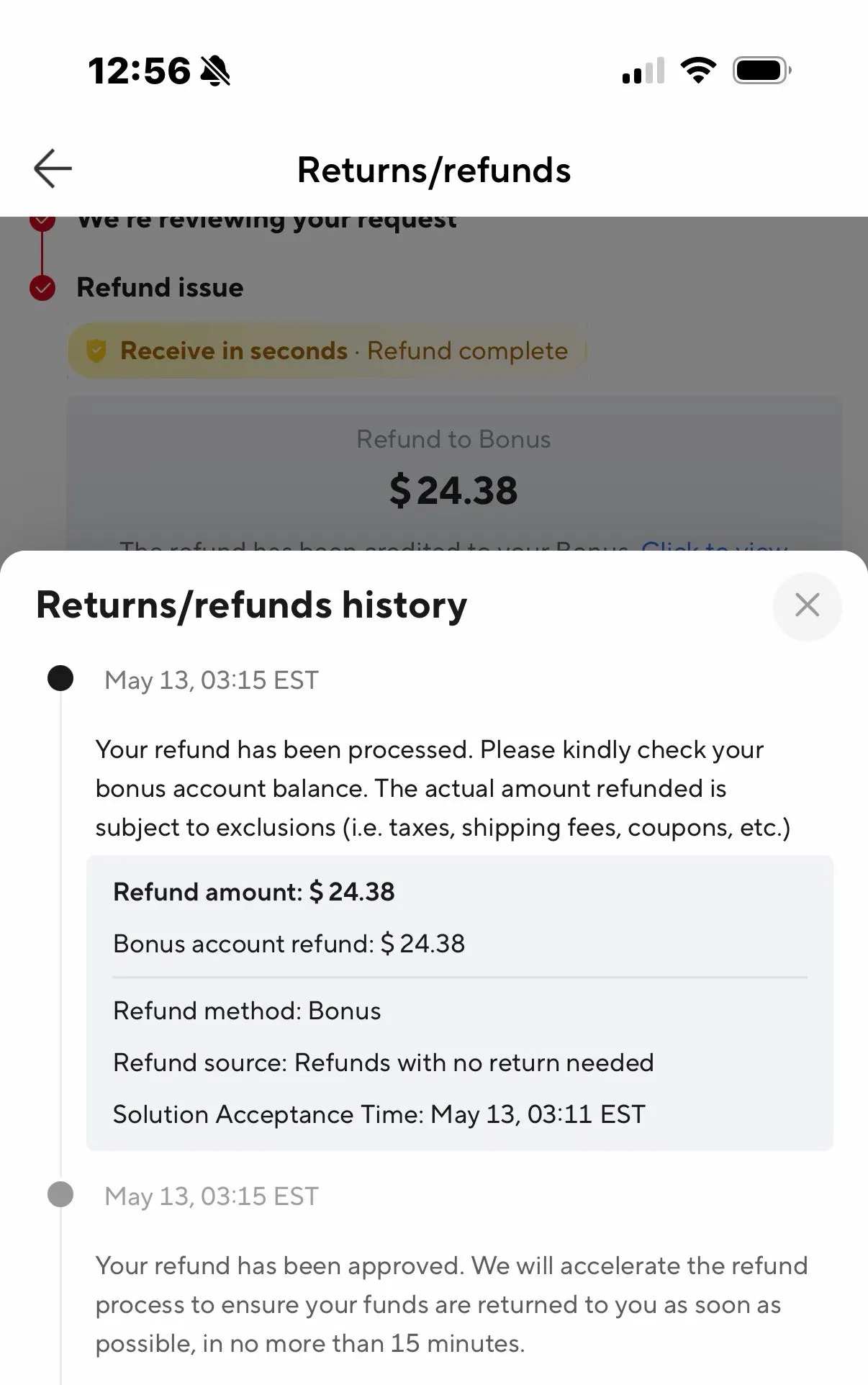Screen dimensions: 868x1385
Task: Tap the black timeline dot for the processed refund
Action: pyautogui.click(x=60, y=678)
